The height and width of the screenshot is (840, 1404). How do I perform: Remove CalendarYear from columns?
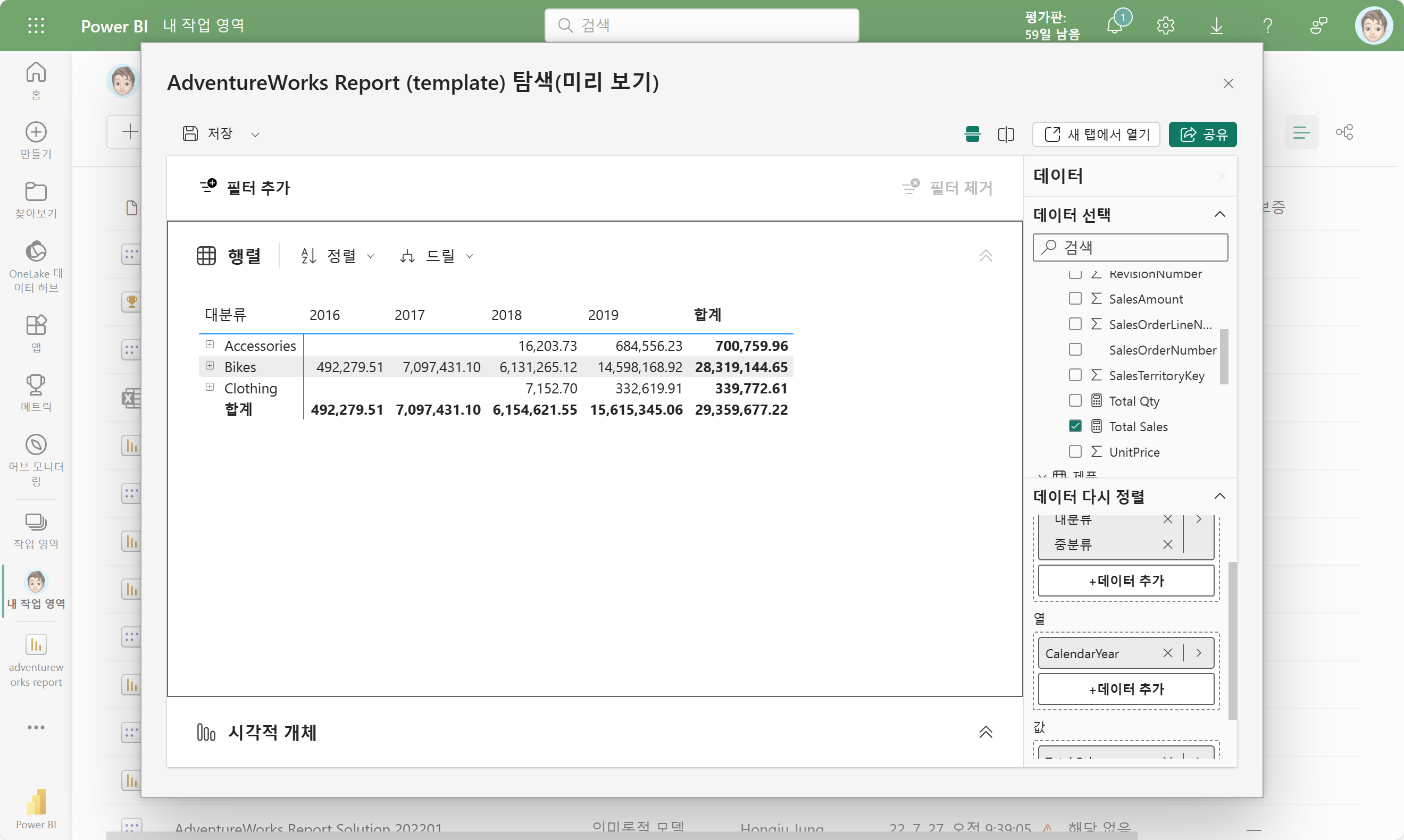(1167, 653)
